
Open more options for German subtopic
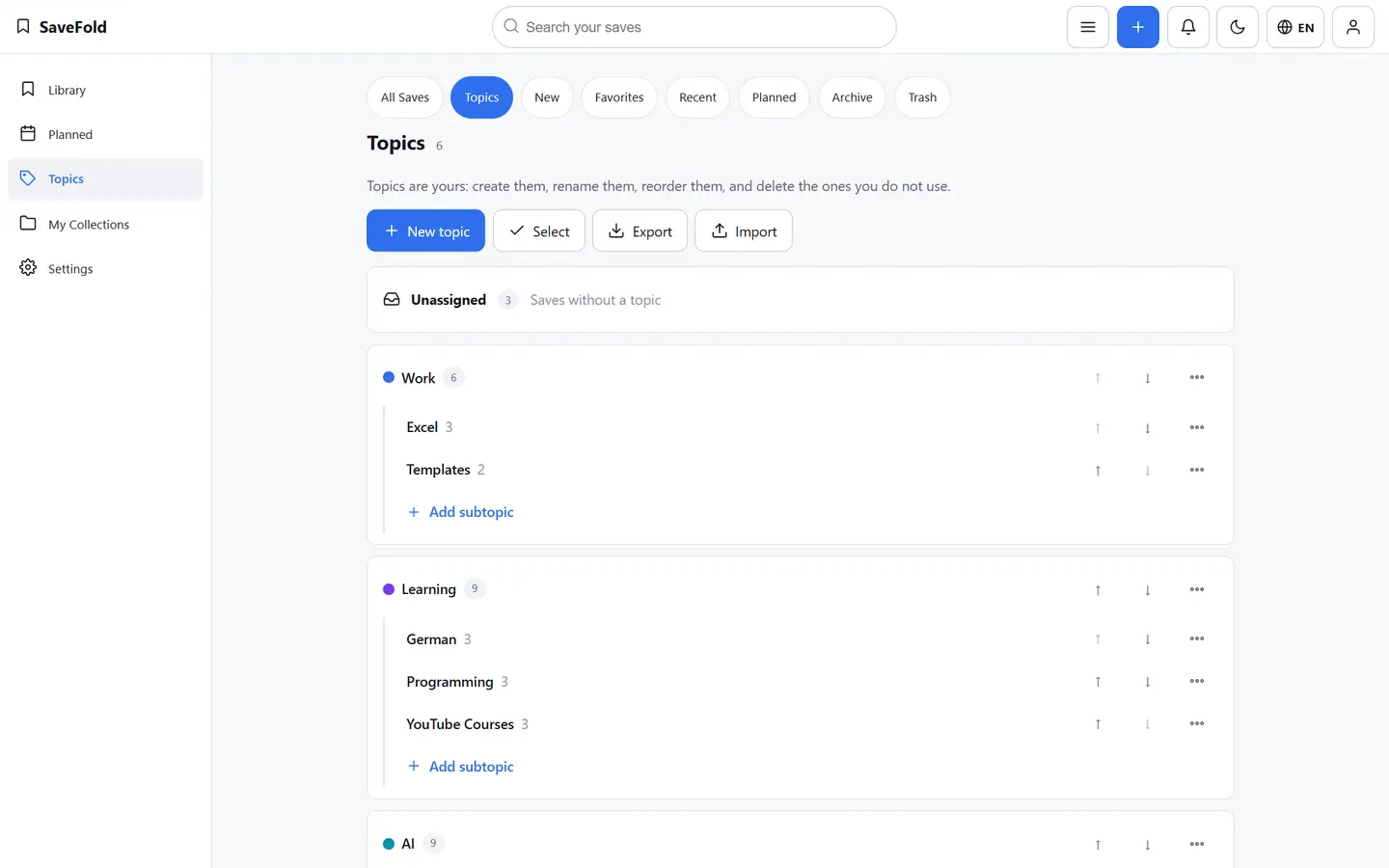click(x=1197, y=639)
